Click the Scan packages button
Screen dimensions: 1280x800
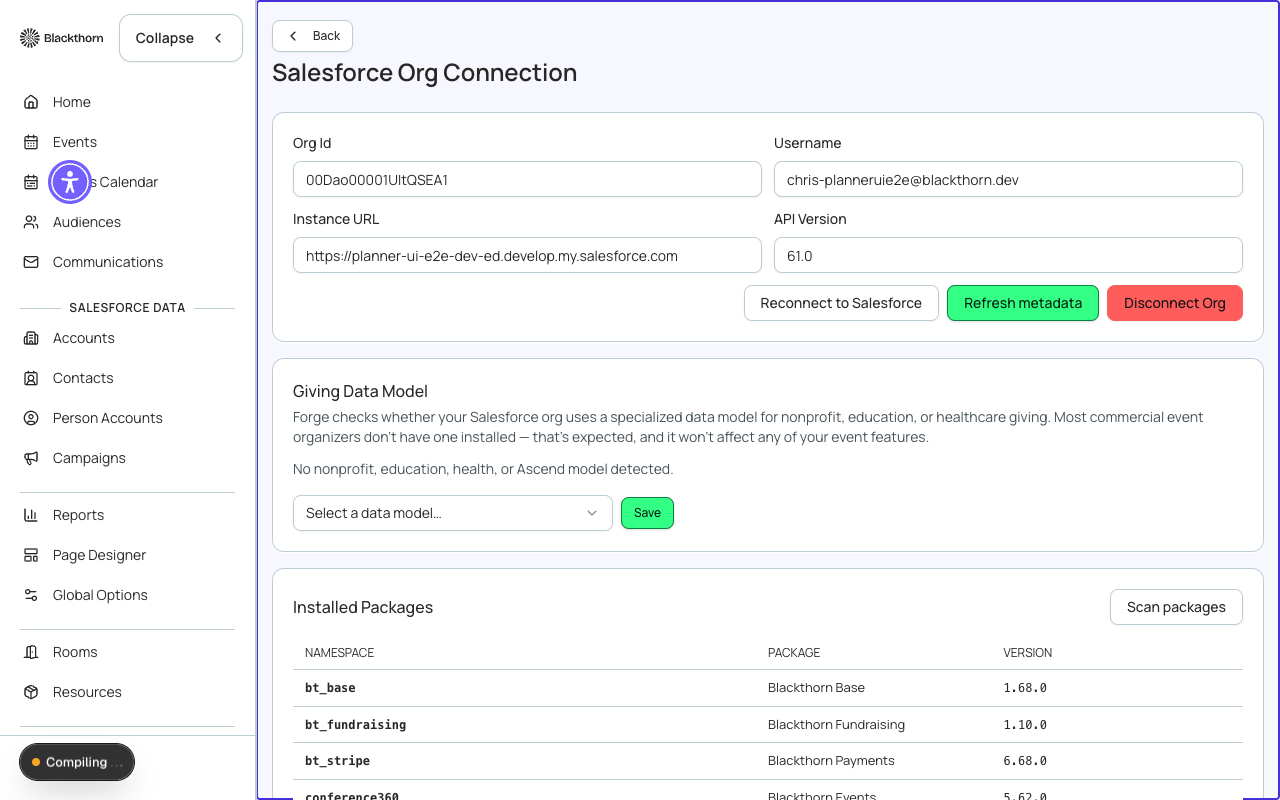pos(1176,607)
